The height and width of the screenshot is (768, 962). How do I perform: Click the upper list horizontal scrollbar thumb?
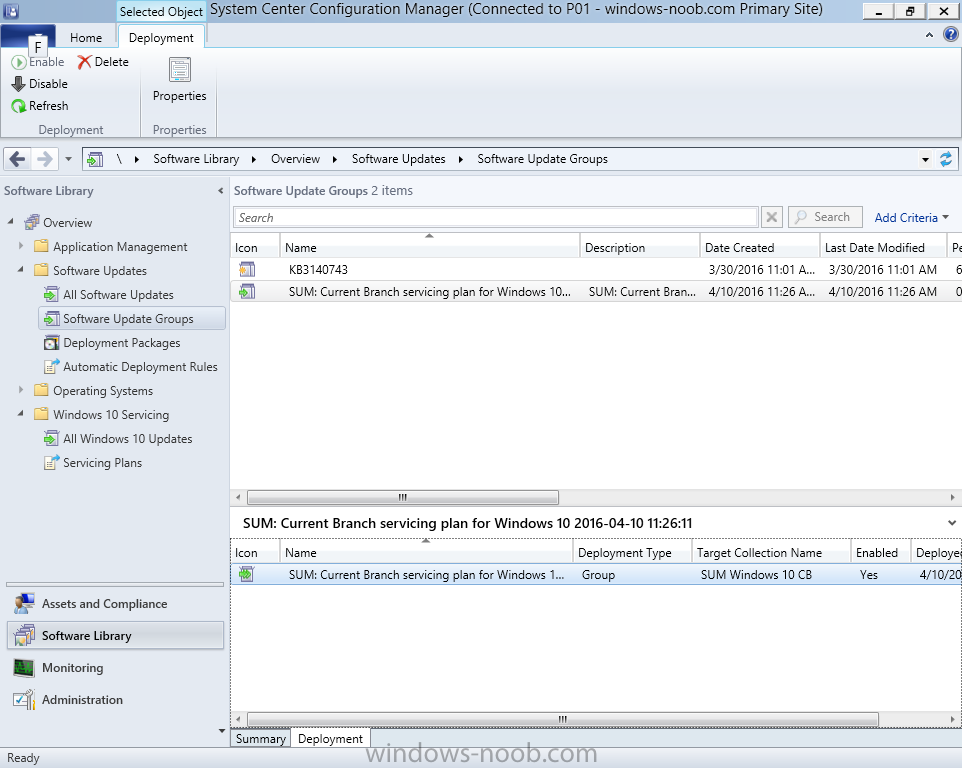[x=402, y=497]
